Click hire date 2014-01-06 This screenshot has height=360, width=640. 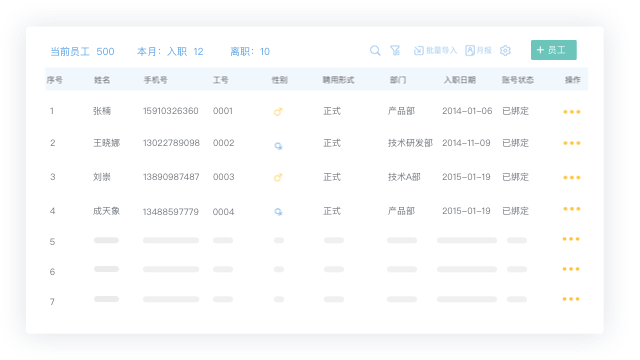click(x=467, y=111)
